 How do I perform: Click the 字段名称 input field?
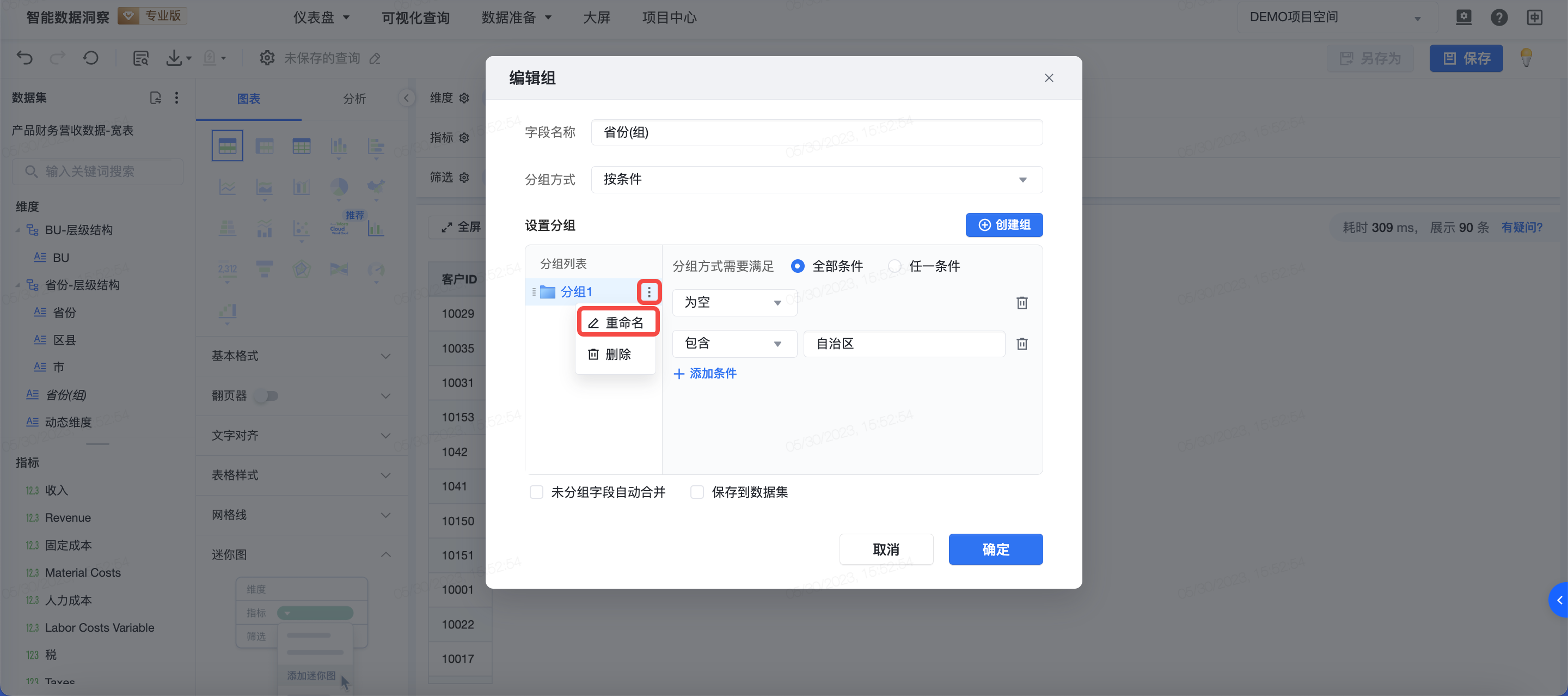816,132
